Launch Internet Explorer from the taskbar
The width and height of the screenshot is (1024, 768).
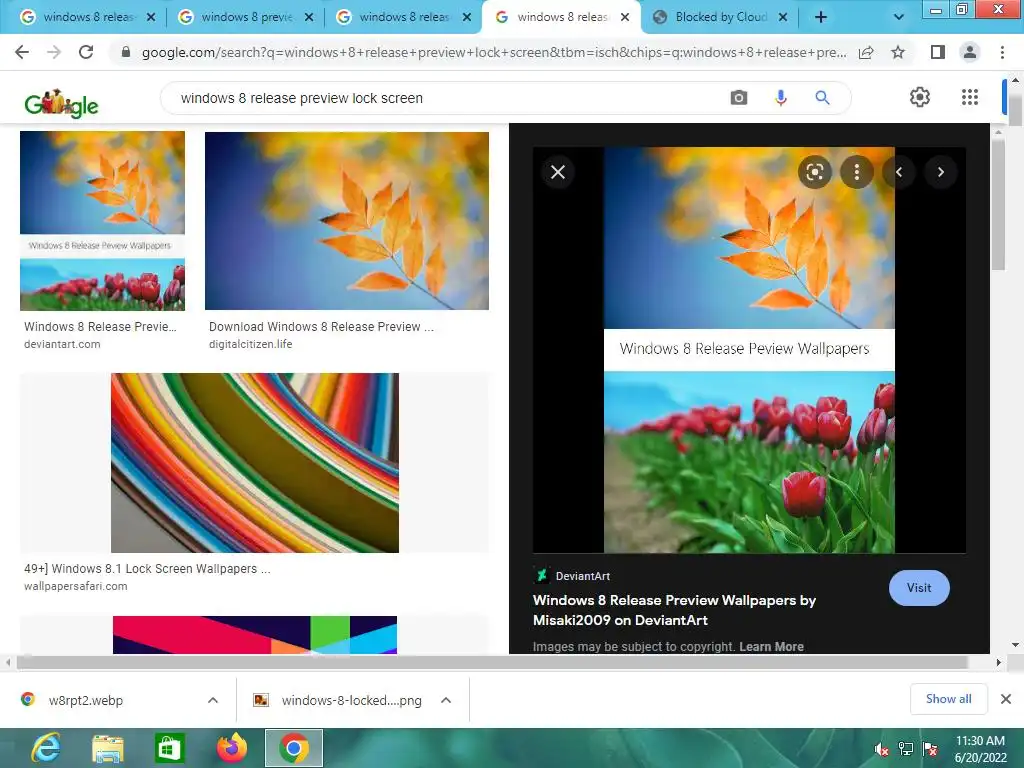pyautogui.click(x=46, y=748)
